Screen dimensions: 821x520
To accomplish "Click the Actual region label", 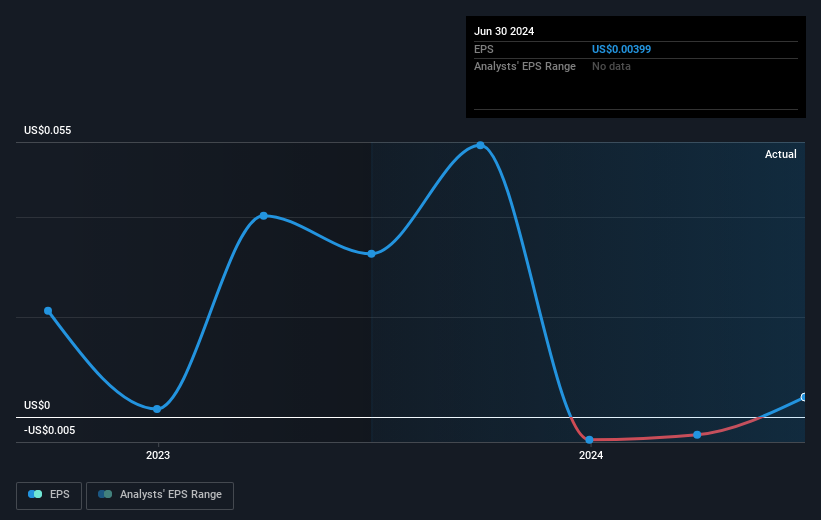I will [x=781, y=154].
